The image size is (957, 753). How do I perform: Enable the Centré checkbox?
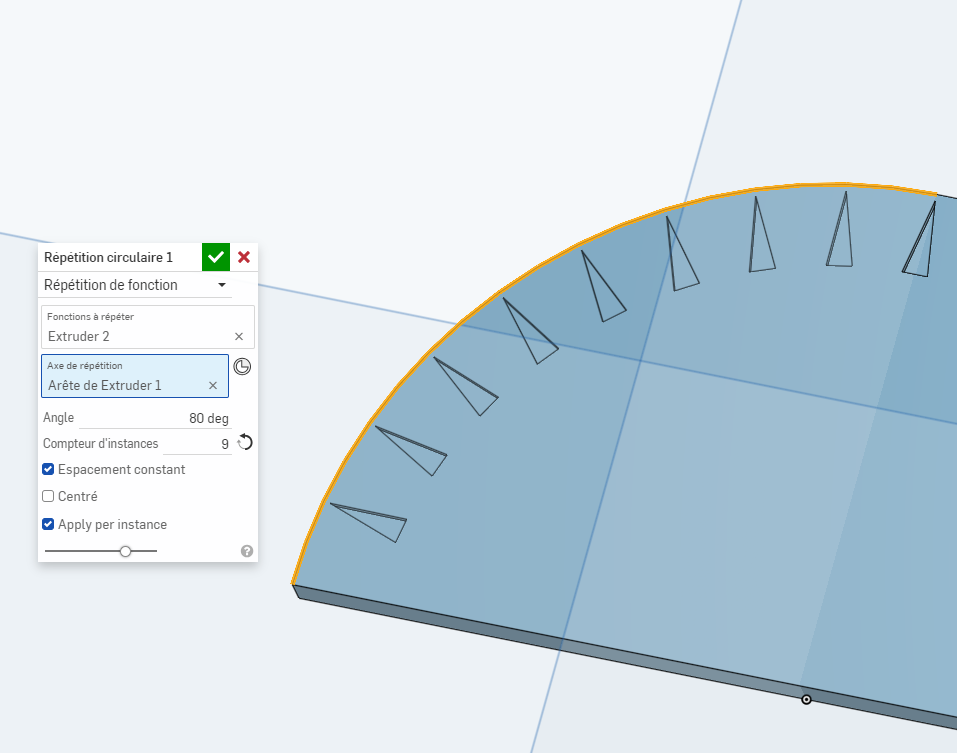coord(48,496)
